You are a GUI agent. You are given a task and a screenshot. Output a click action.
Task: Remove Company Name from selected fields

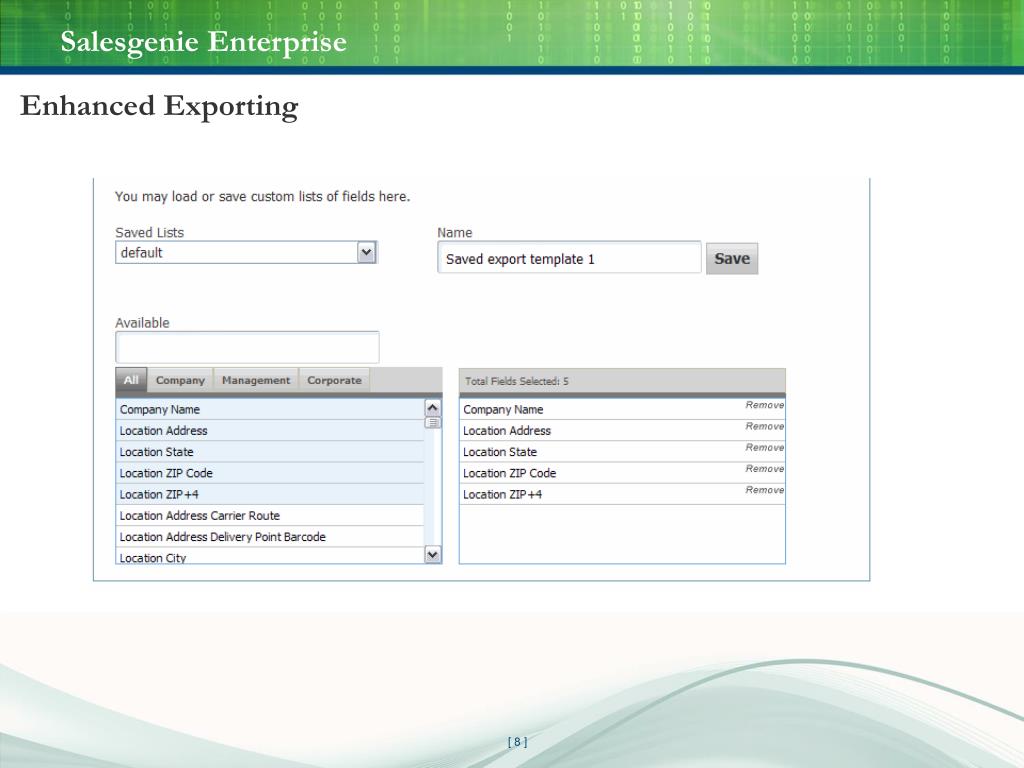(765, 405)
